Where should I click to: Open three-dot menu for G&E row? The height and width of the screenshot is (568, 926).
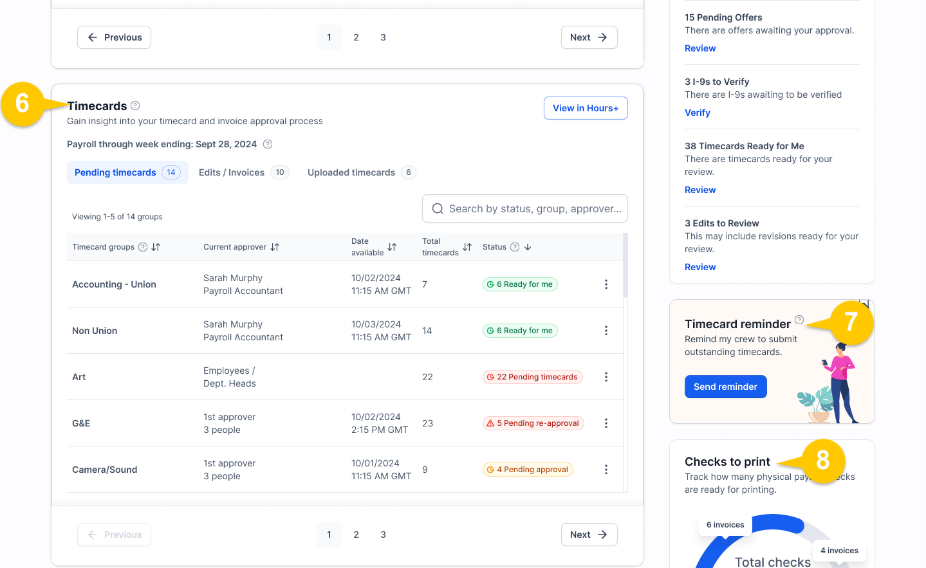[606, 423]
